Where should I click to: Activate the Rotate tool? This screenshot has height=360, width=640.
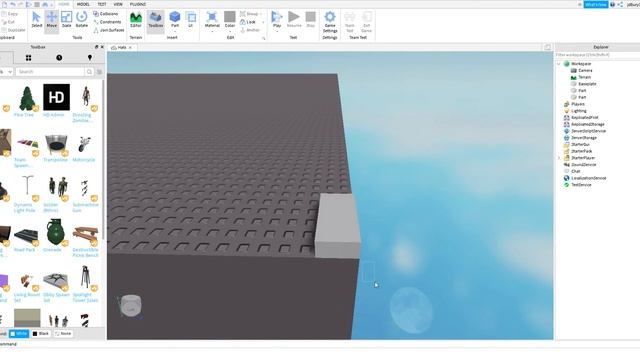point(82,20)
